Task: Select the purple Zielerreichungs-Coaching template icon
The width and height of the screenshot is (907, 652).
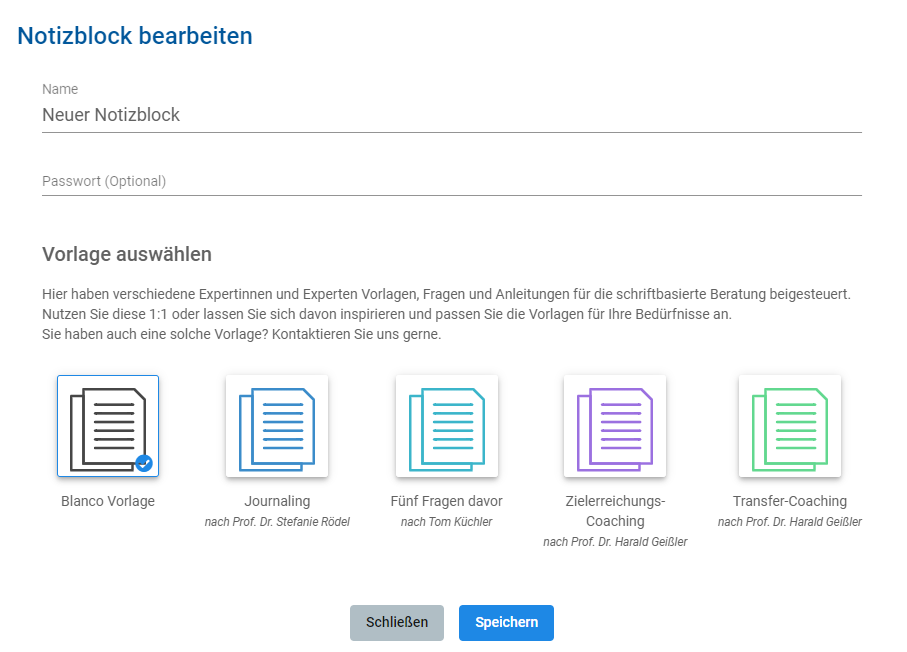Action: coord(614,426)
